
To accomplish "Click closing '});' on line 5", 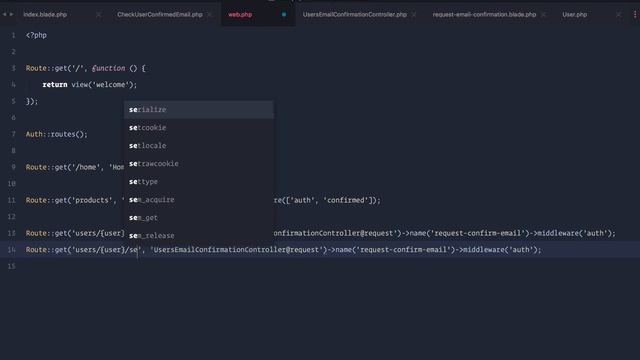I will pyautogui.click(x=32, y=101).
